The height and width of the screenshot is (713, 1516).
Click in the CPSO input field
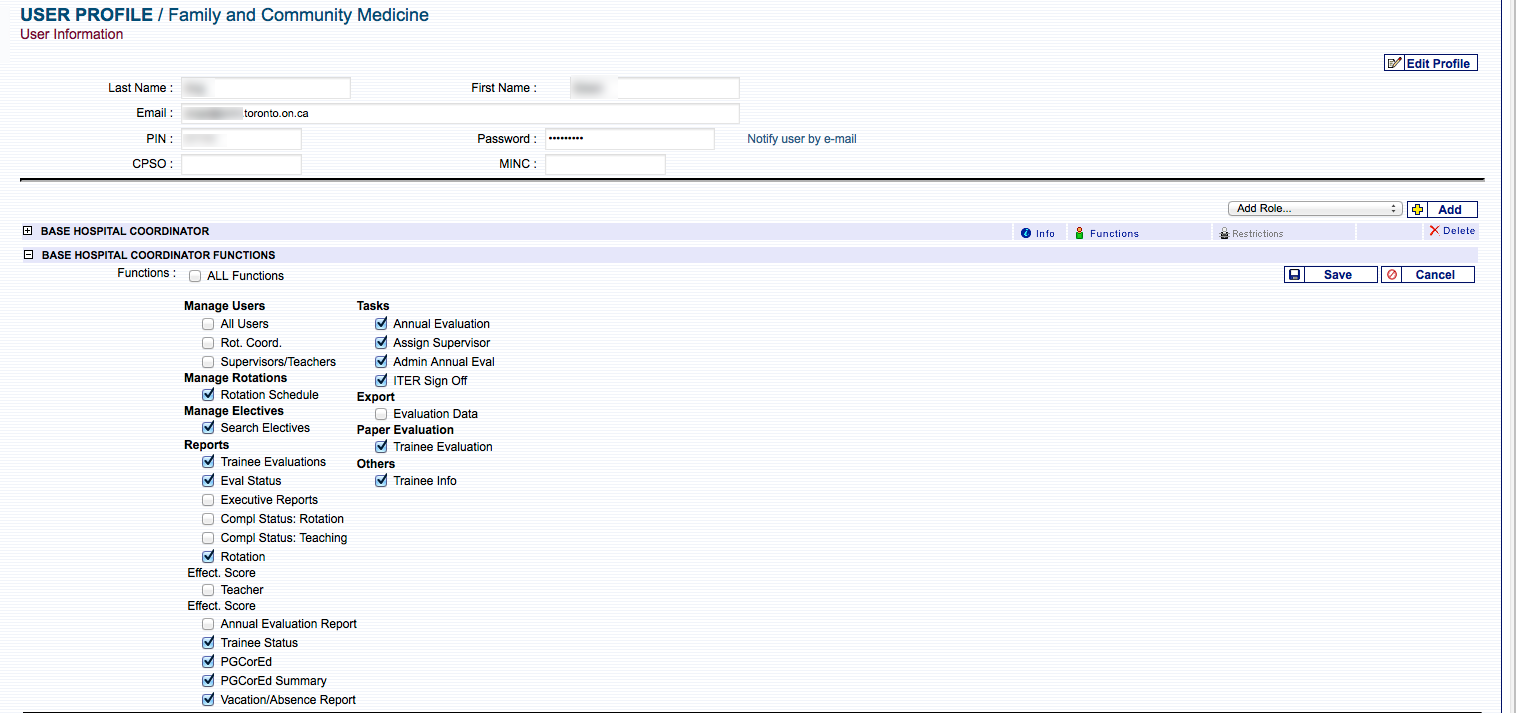point(241,164)
